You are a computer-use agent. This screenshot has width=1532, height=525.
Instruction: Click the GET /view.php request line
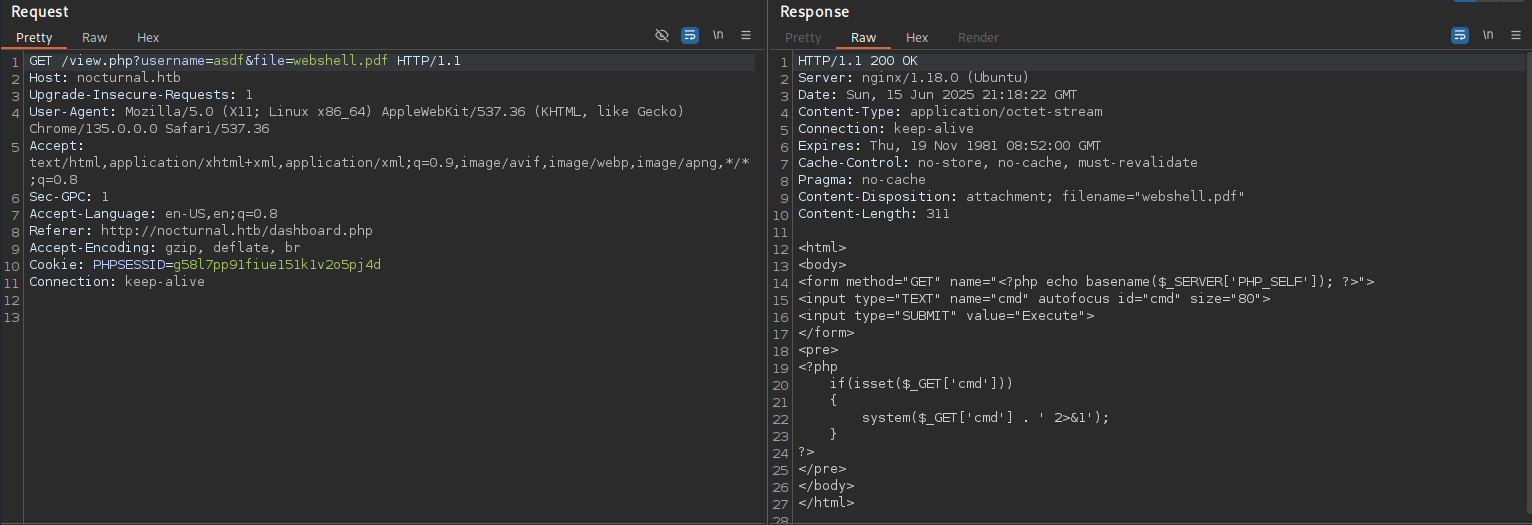(x=245, y=61)
